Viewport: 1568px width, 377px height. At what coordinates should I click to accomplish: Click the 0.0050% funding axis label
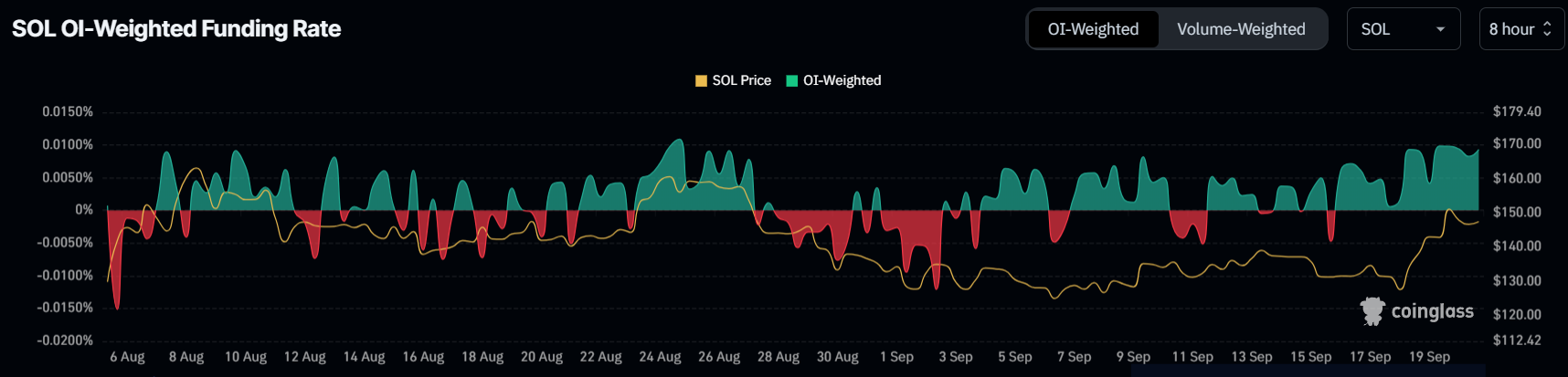pyautogui.click(x=68, y=177)
